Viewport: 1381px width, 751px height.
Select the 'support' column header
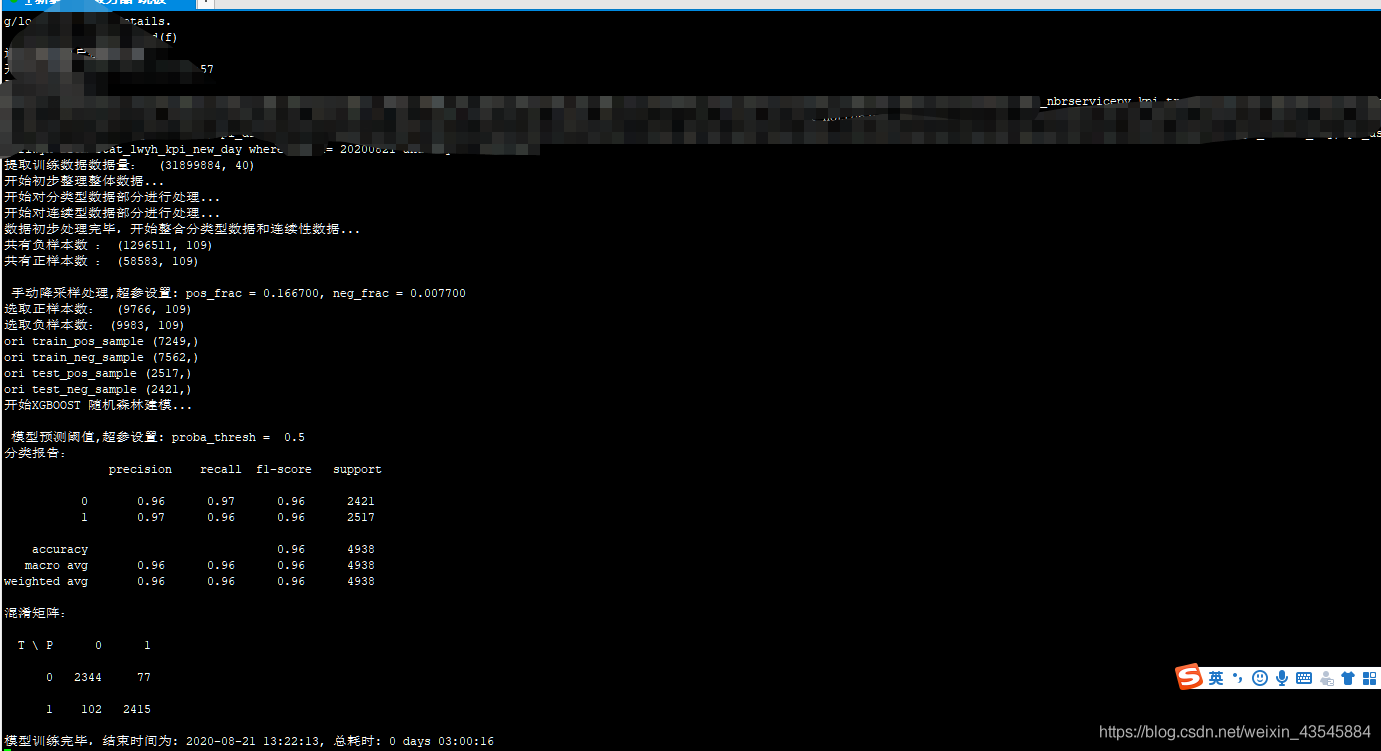(x=357, y=469)
